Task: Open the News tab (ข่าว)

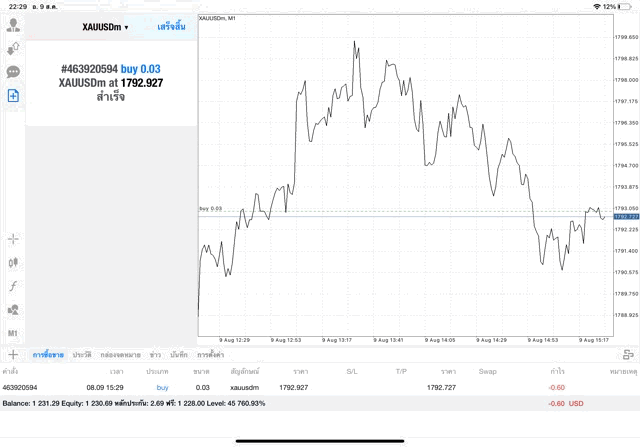Action: 155,355
